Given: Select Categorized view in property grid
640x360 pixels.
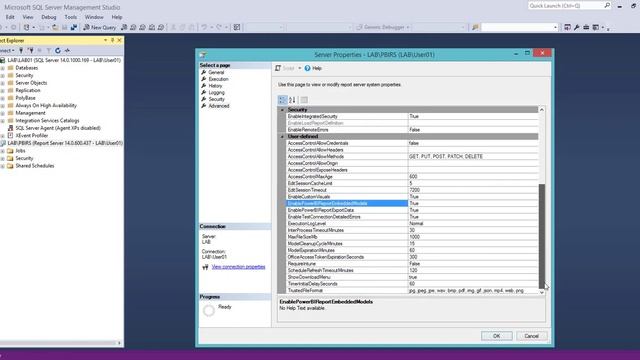Looking at the screenshot, I should click(282, 100).
